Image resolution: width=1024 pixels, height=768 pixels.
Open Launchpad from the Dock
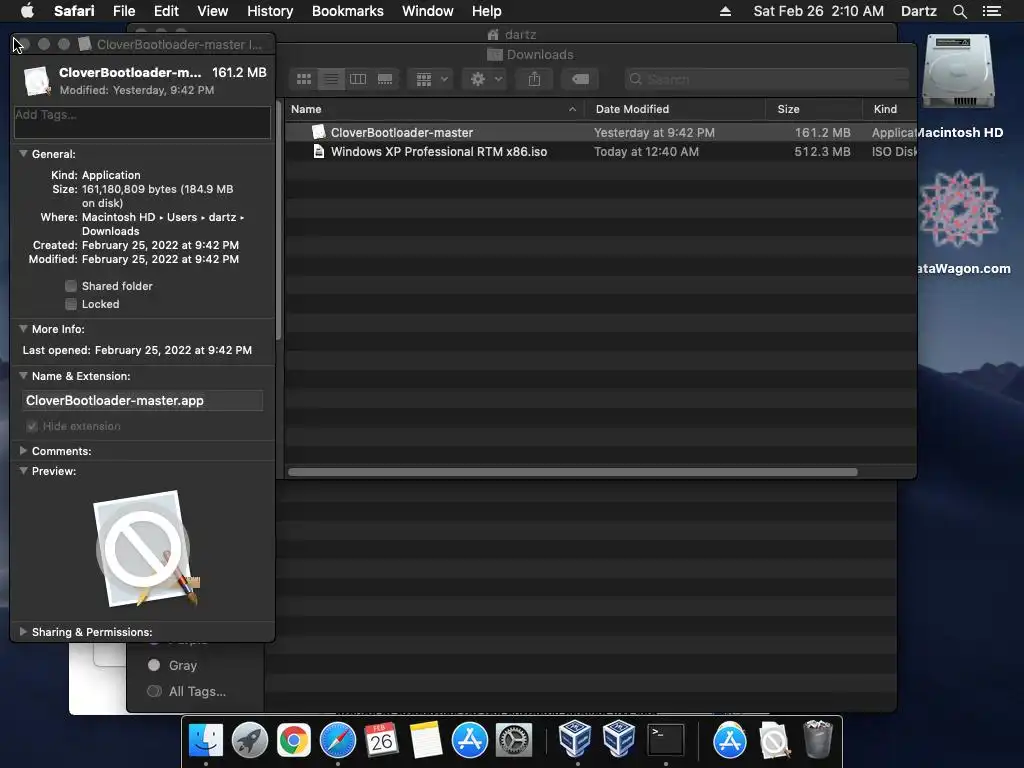pyautogui.click(x=249, y=740)
